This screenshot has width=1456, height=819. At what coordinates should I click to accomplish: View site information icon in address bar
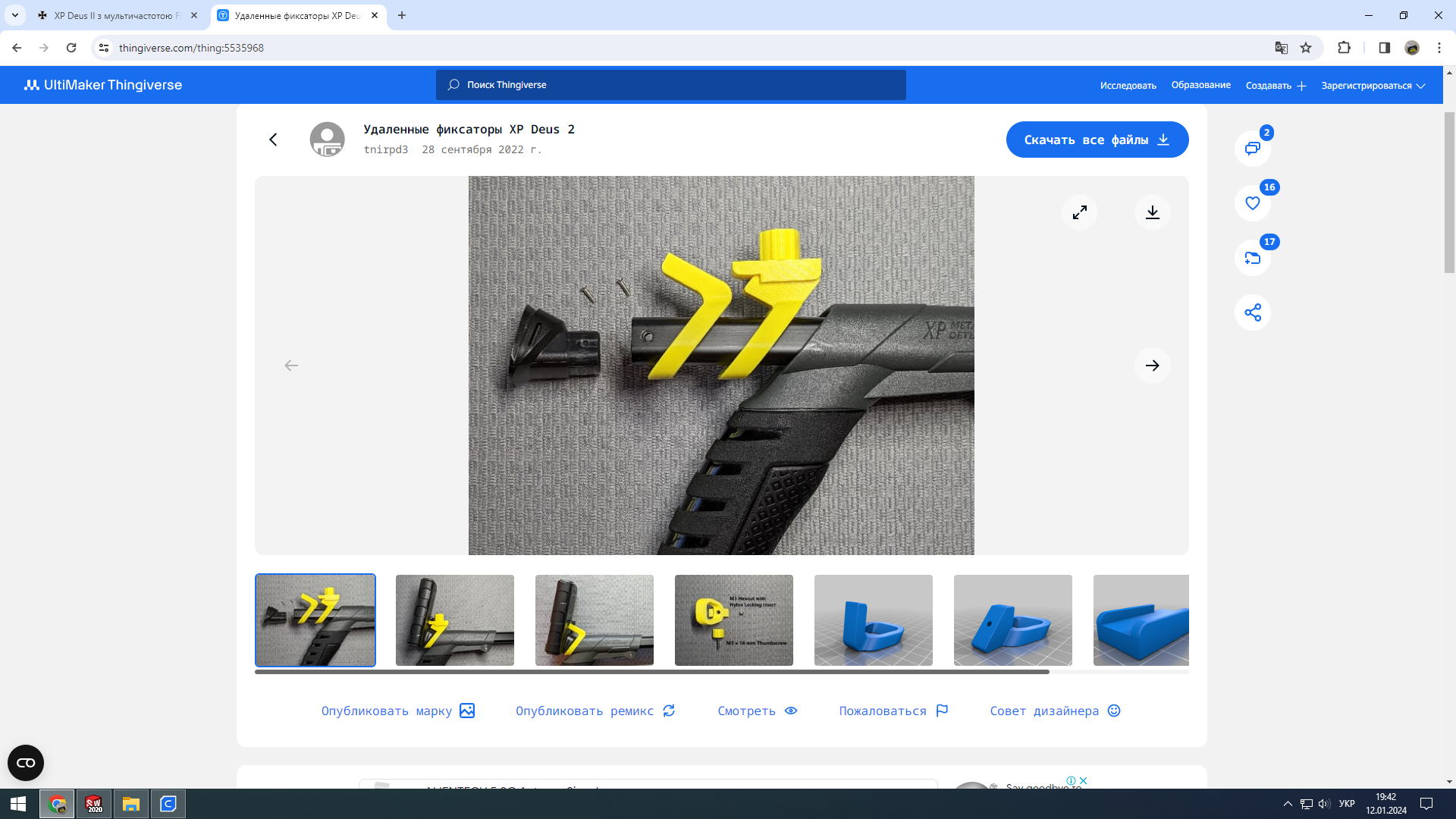(x=104, y=48)
